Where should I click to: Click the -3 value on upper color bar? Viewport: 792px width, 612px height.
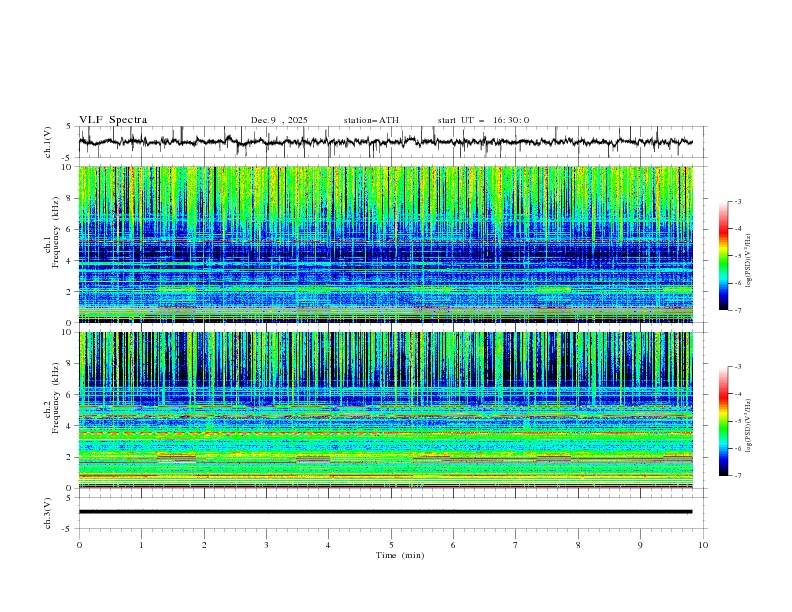coord(737,202)
